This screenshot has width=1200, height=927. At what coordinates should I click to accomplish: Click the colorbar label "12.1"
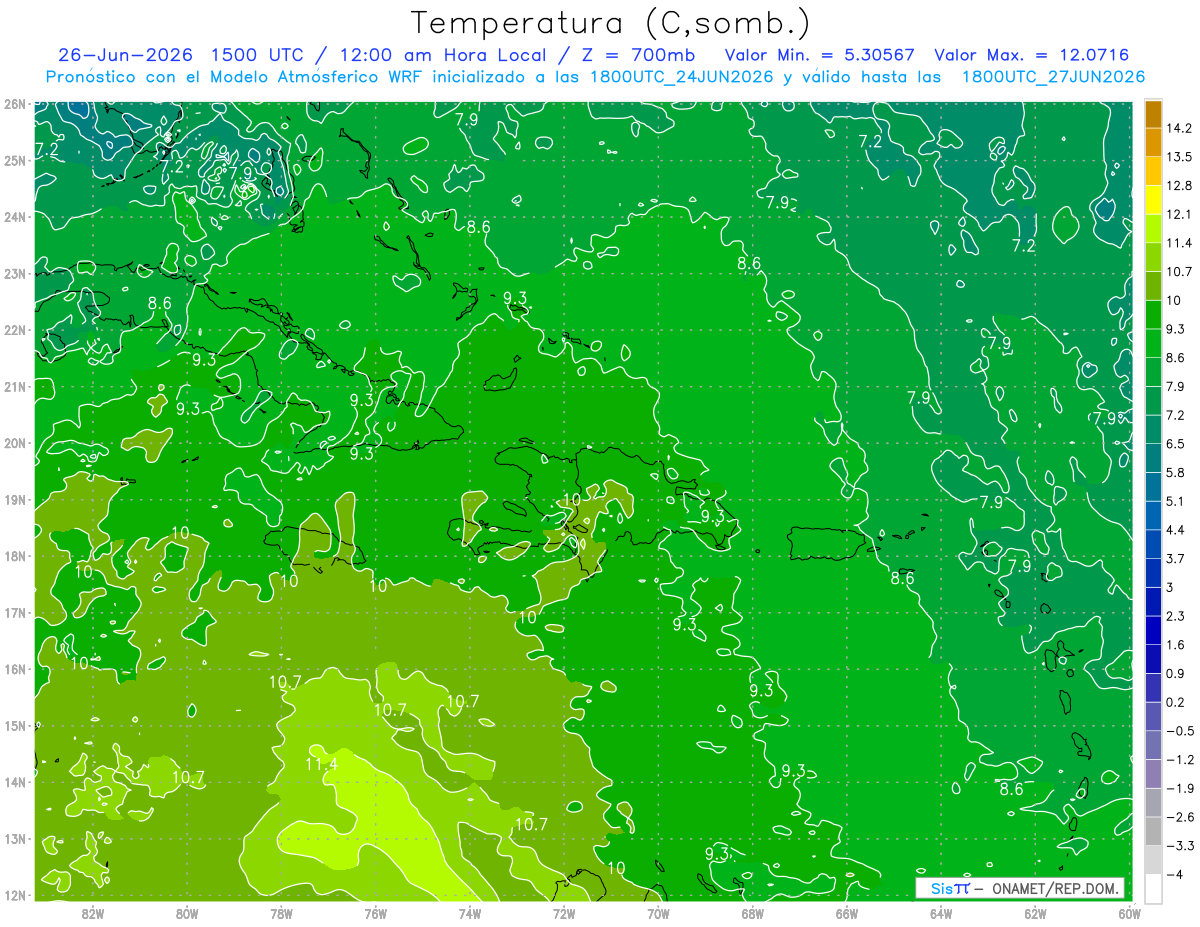click(x=1179, y=214)
